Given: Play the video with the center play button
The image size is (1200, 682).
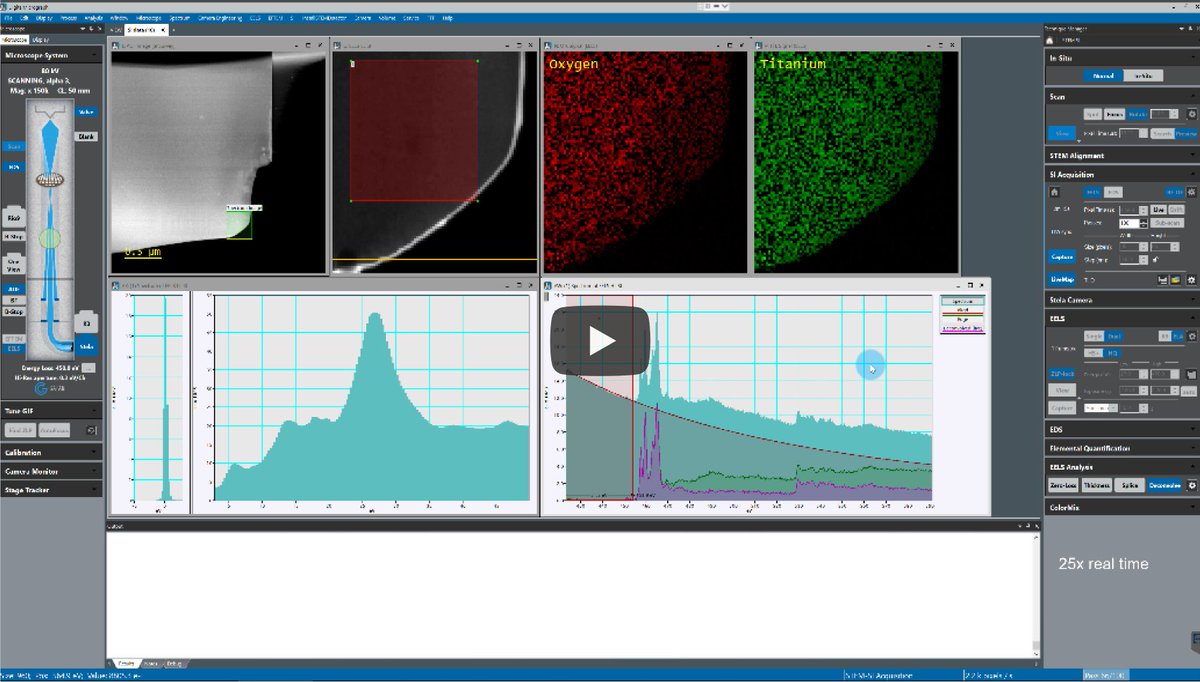Looking at the screenshot, I should tap(600, 340).
